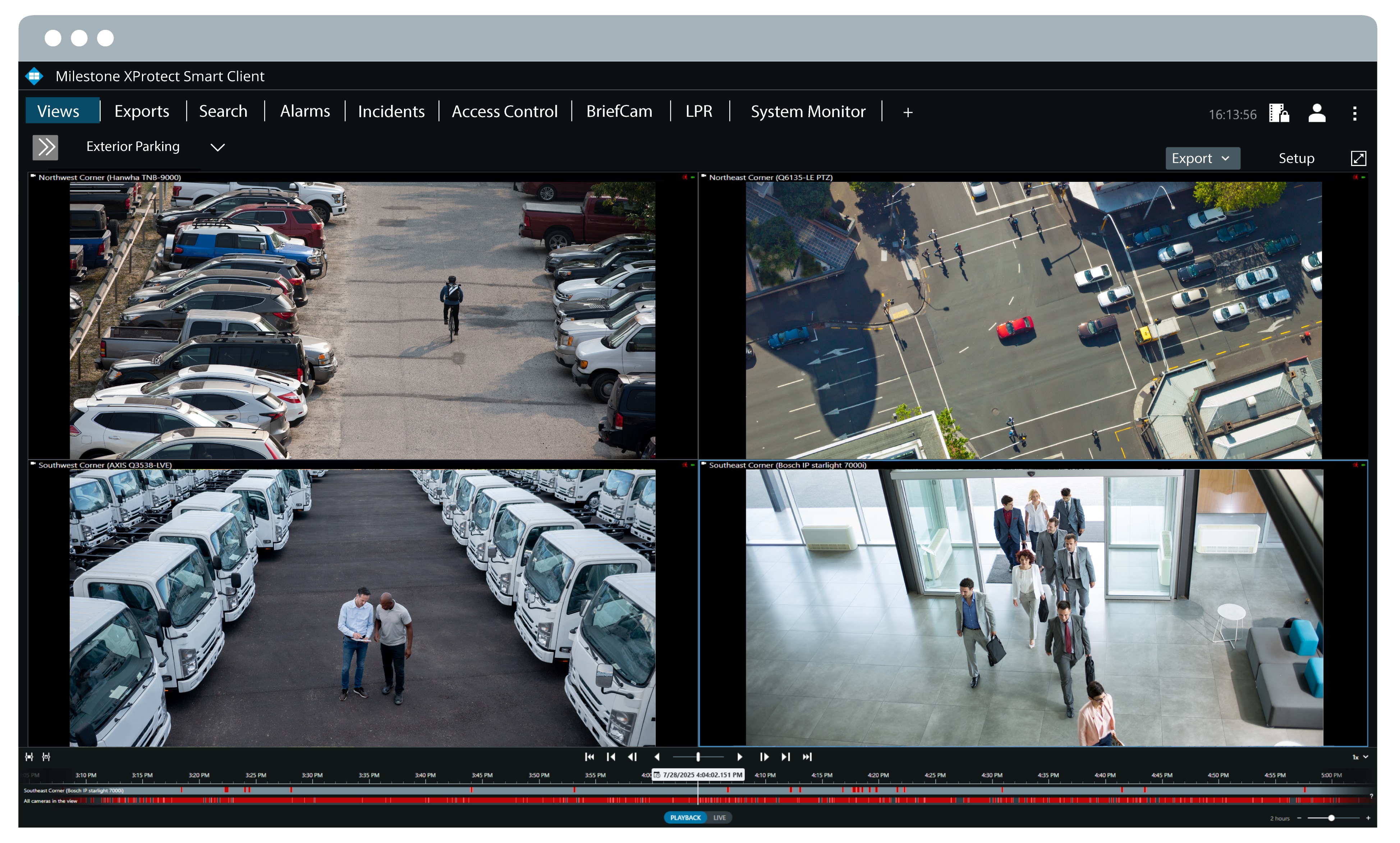Open the evidence lock building icon
The image size is (1400, 843).
(1279, 113)
